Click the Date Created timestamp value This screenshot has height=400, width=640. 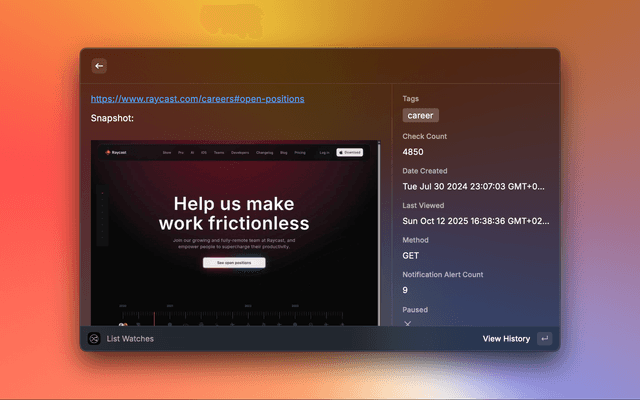474,186
